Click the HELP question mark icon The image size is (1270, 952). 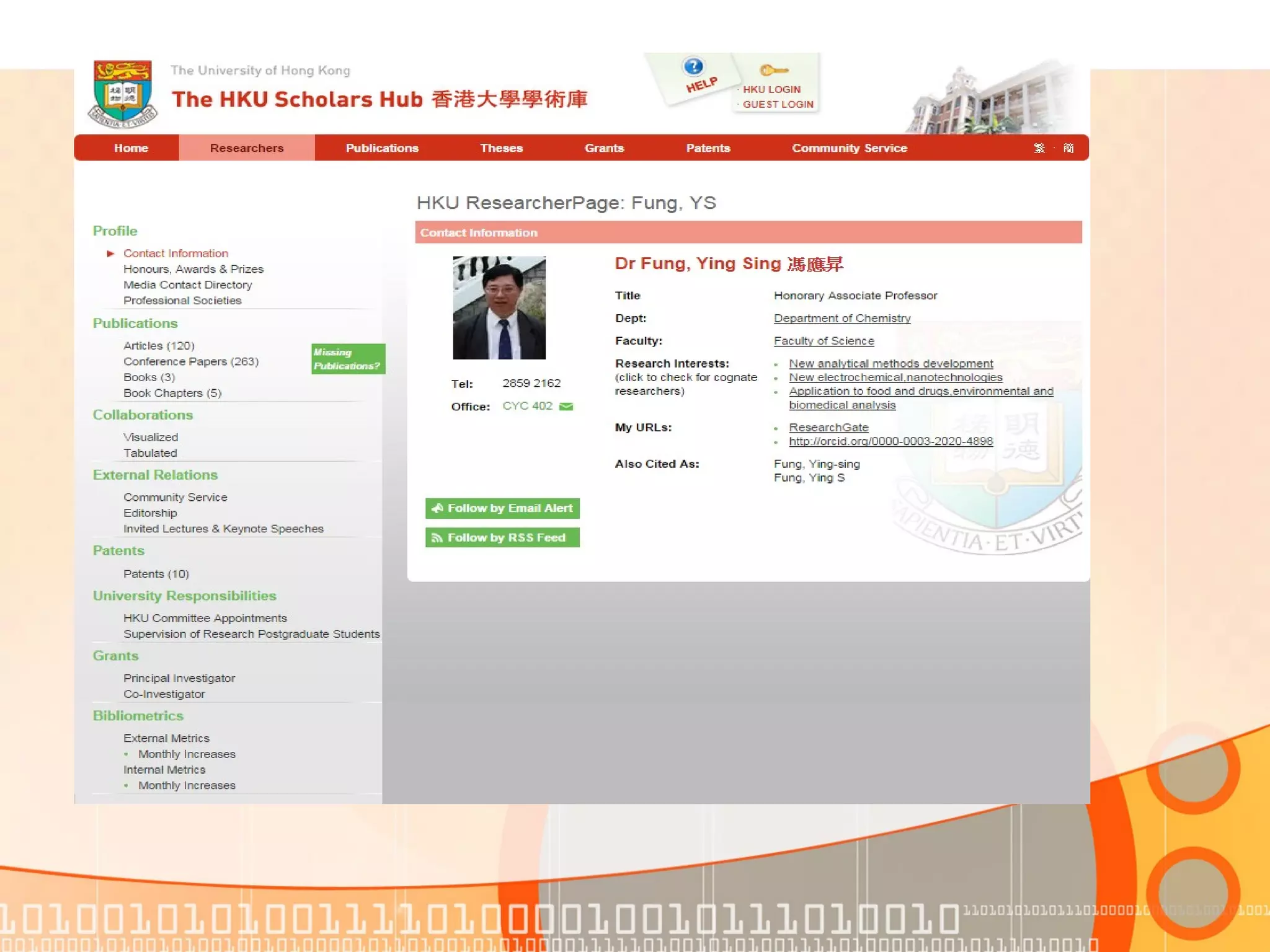pos(693,66)
